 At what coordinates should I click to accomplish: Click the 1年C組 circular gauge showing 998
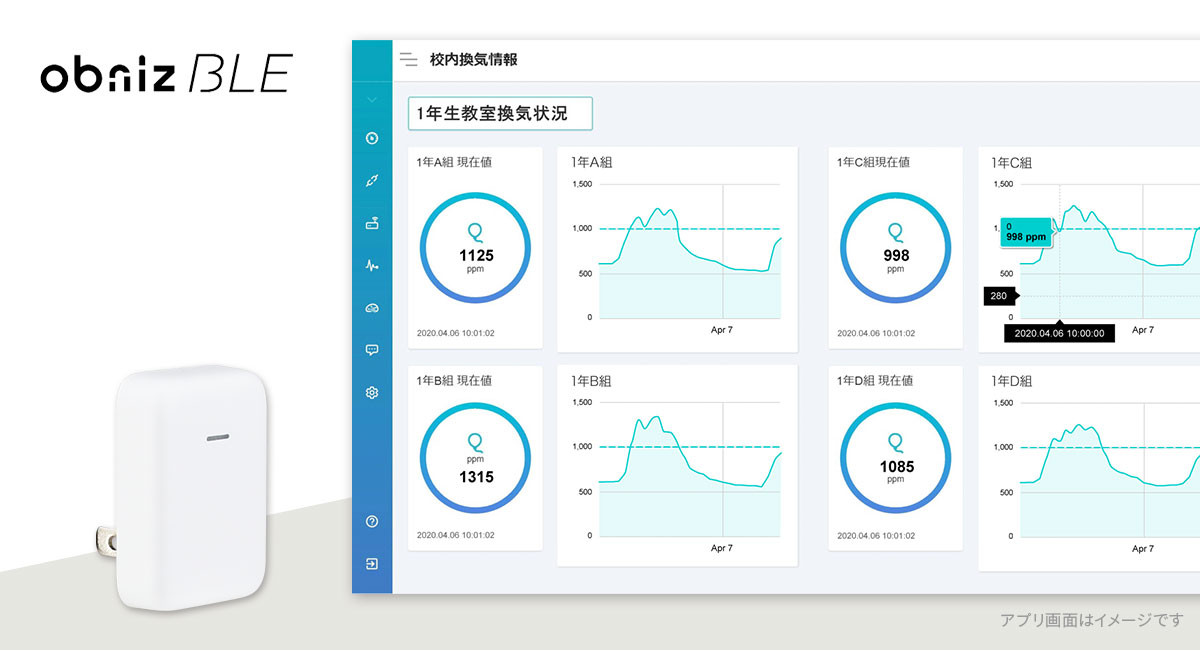(895, 247)
